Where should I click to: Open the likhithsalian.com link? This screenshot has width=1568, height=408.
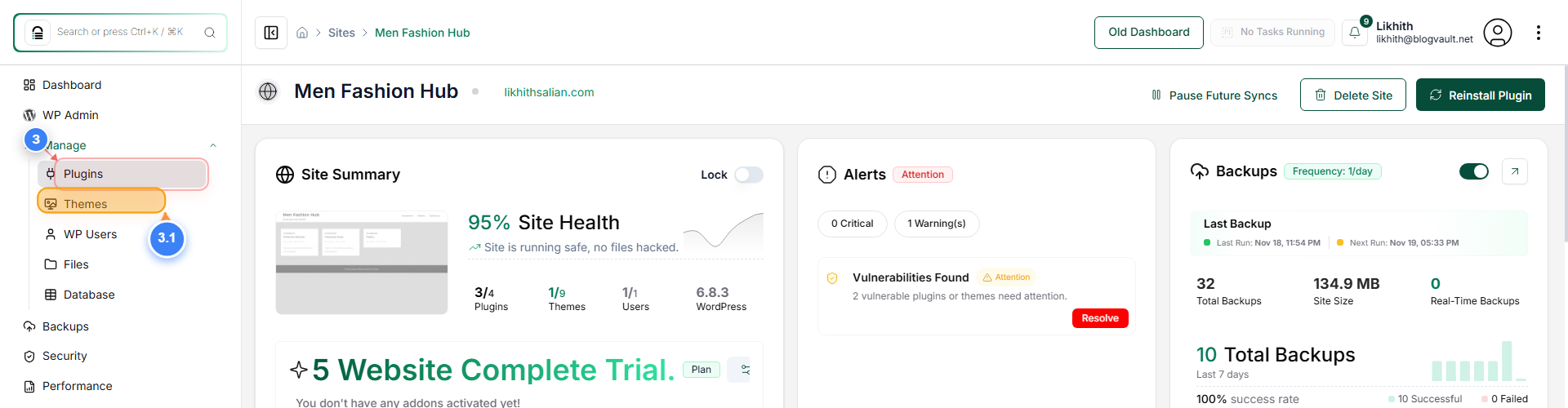pyautogui.click(x=550, y=92)
